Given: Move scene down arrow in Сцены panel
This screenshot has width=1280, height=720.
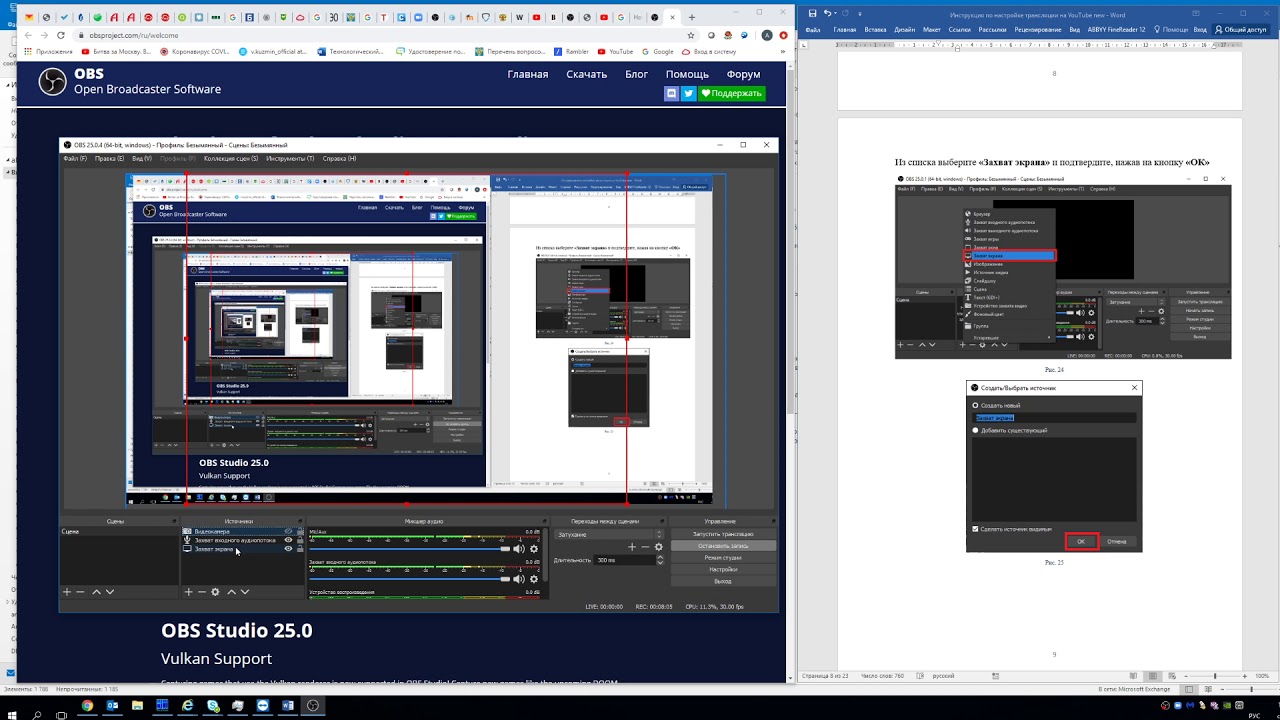Looking at the screenshot, I should [110, 592].
